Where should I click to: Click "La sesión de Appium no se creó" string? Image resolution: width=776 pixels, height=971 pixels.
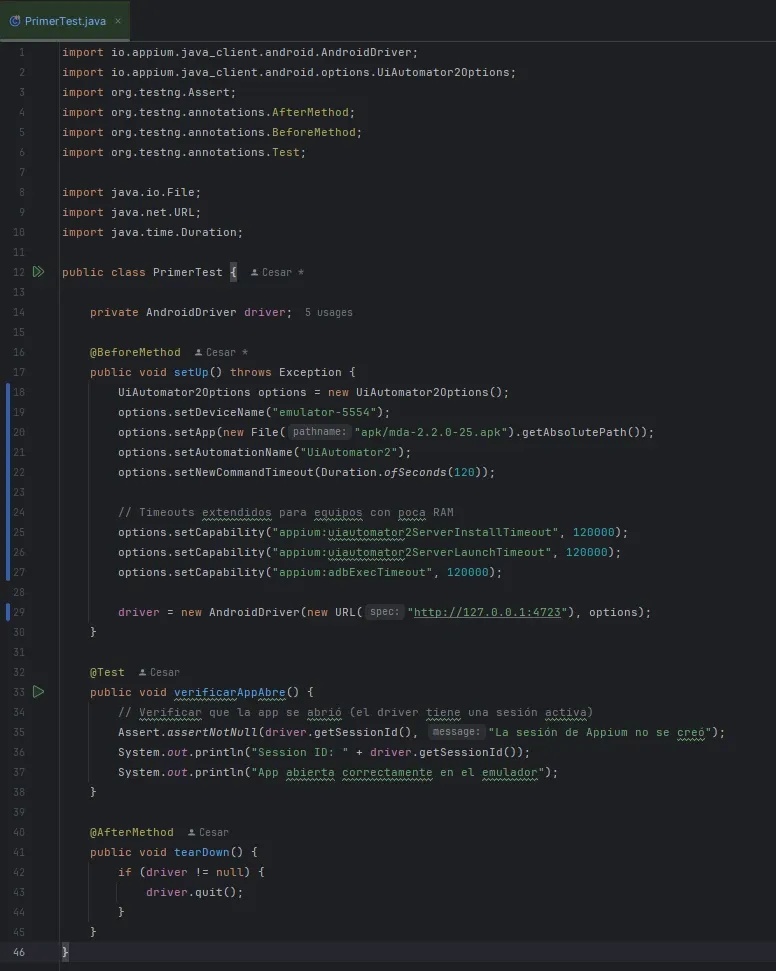tap(600, 733)
